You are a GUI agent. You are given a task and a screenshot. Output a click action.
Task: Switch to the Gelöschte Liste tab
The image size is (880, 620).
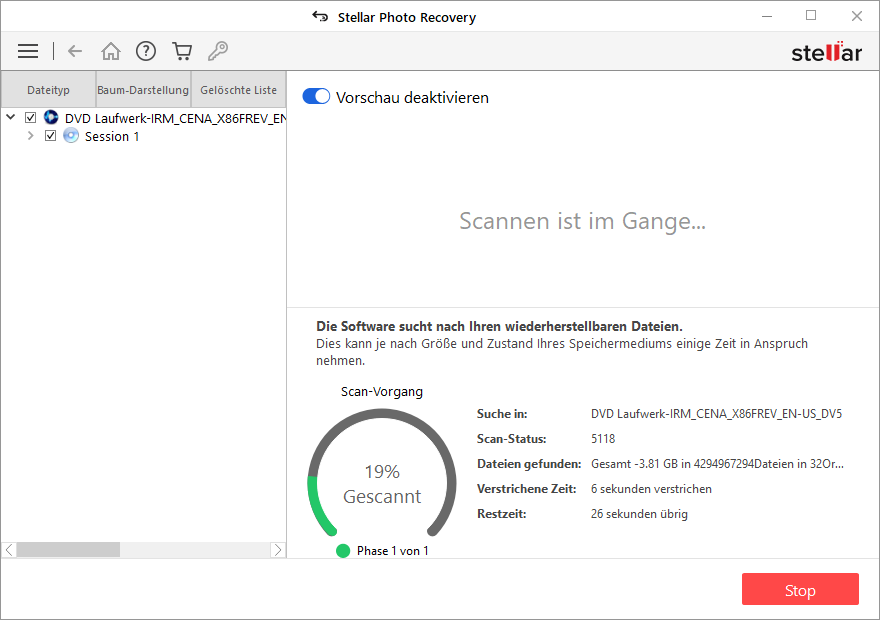[239, 90]
